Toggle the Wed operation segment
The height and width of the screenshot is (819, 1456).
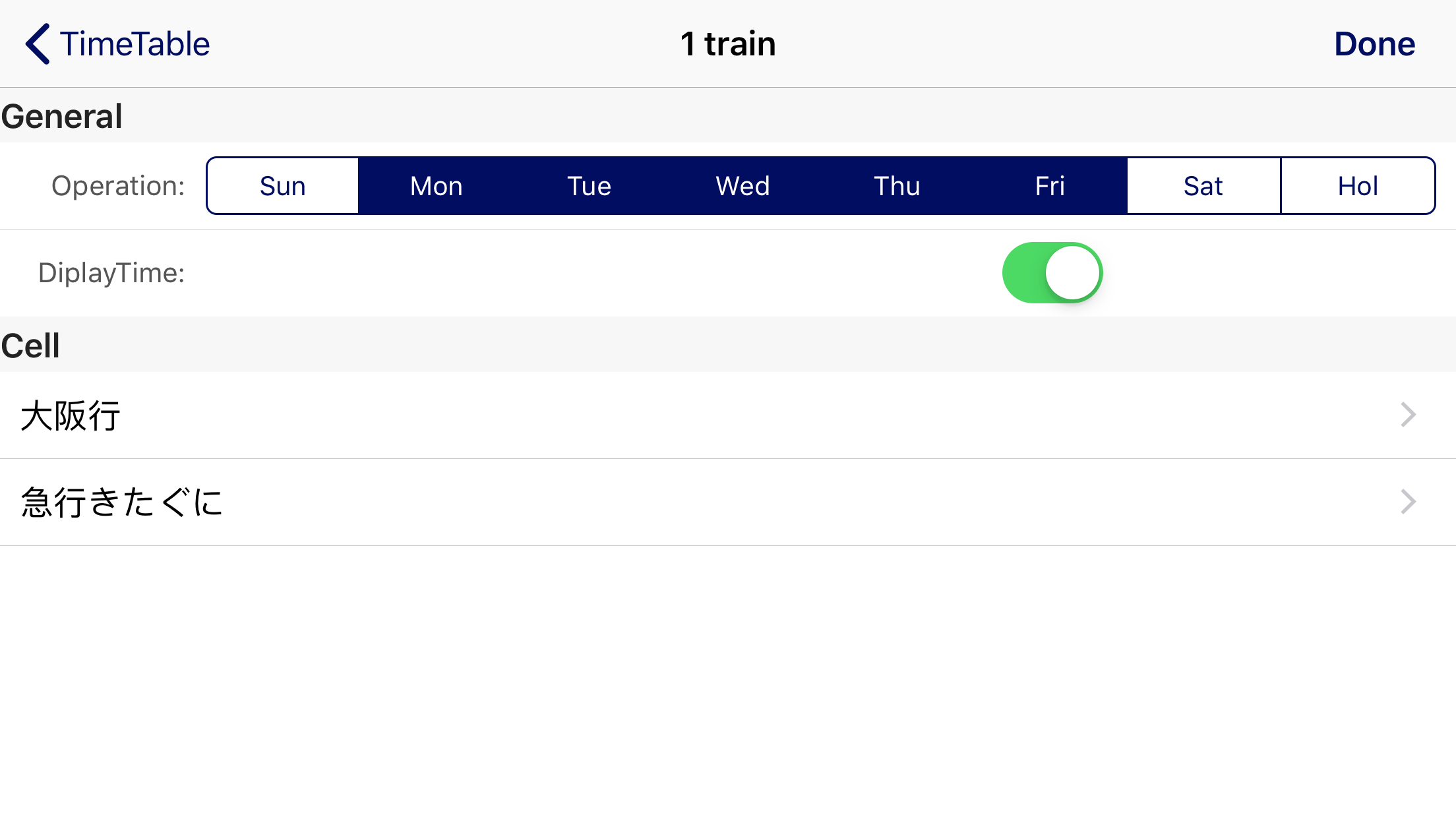tap(743, 186)
